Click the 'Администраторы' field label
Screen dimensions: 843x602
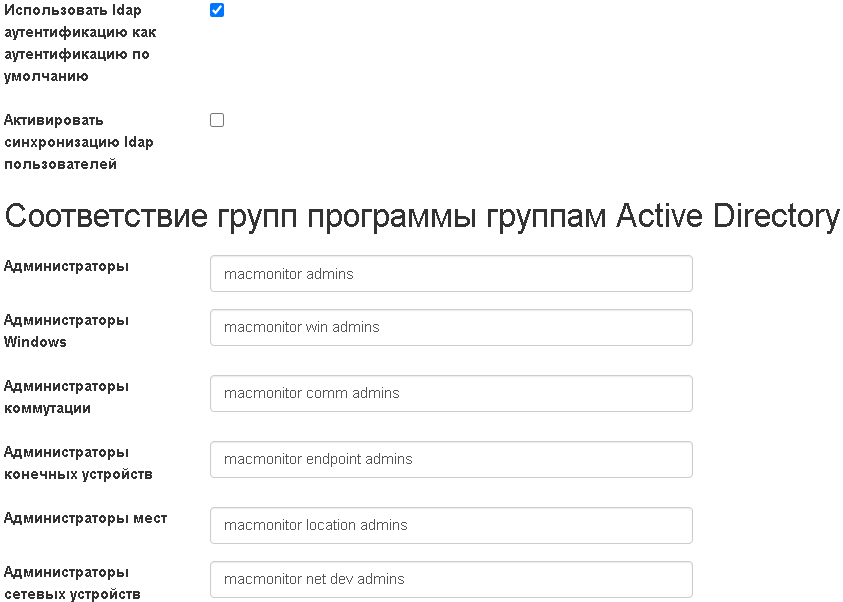click(x=66, y=266)
